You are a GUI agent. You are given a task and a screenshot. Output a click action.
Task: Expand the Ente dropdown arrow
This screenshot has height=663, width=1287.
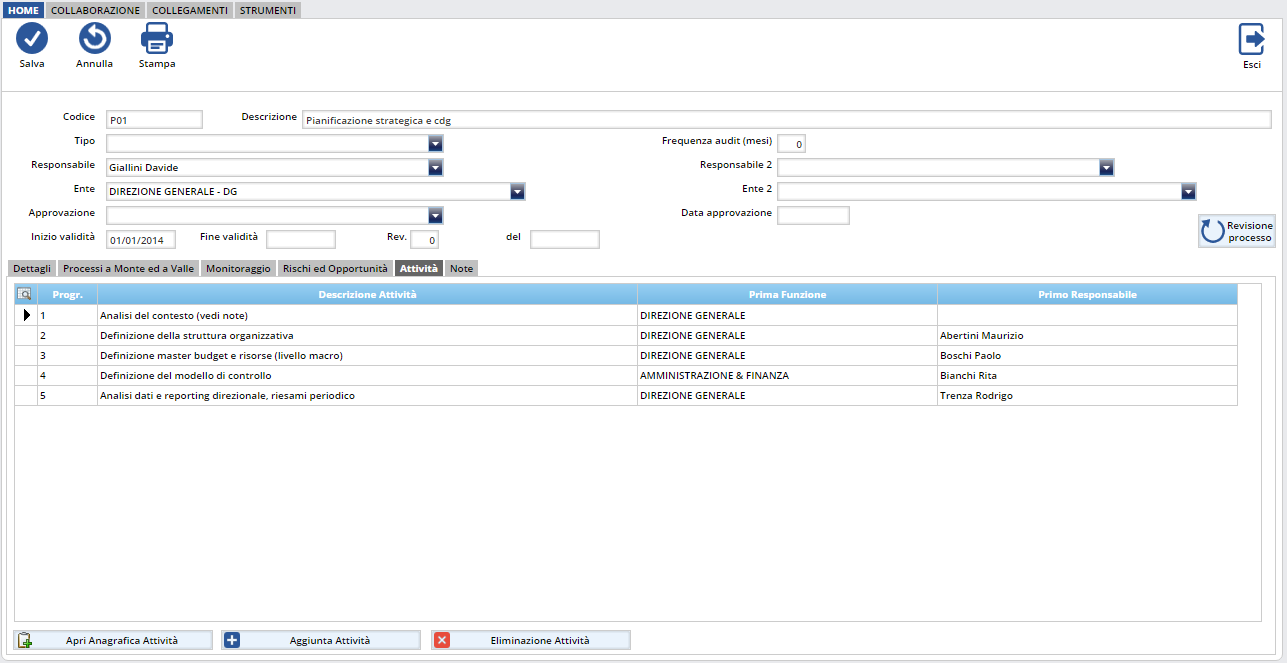click(x=517, y=191)
